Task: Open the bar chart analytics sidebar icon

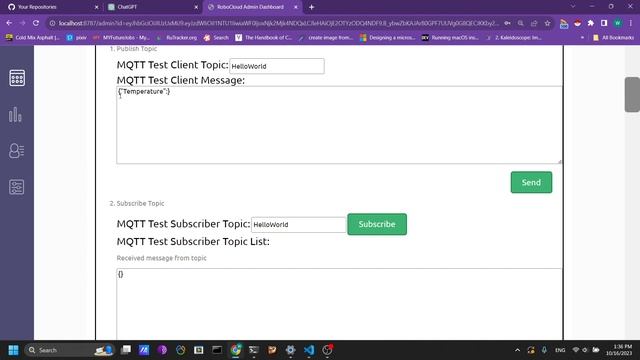Action: pos(15,115)
